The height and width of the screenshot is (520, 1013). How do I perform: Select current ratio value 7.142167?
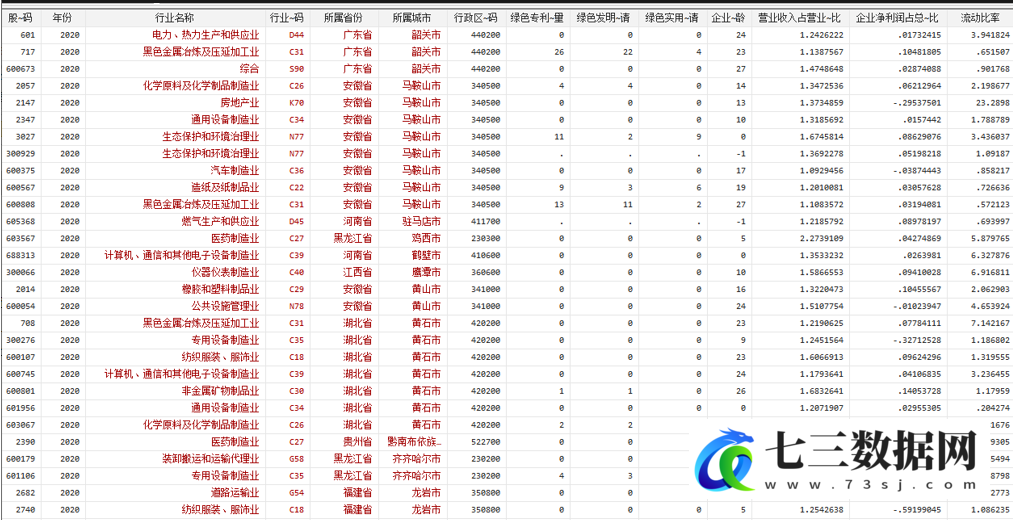click(x=988, y=322)
